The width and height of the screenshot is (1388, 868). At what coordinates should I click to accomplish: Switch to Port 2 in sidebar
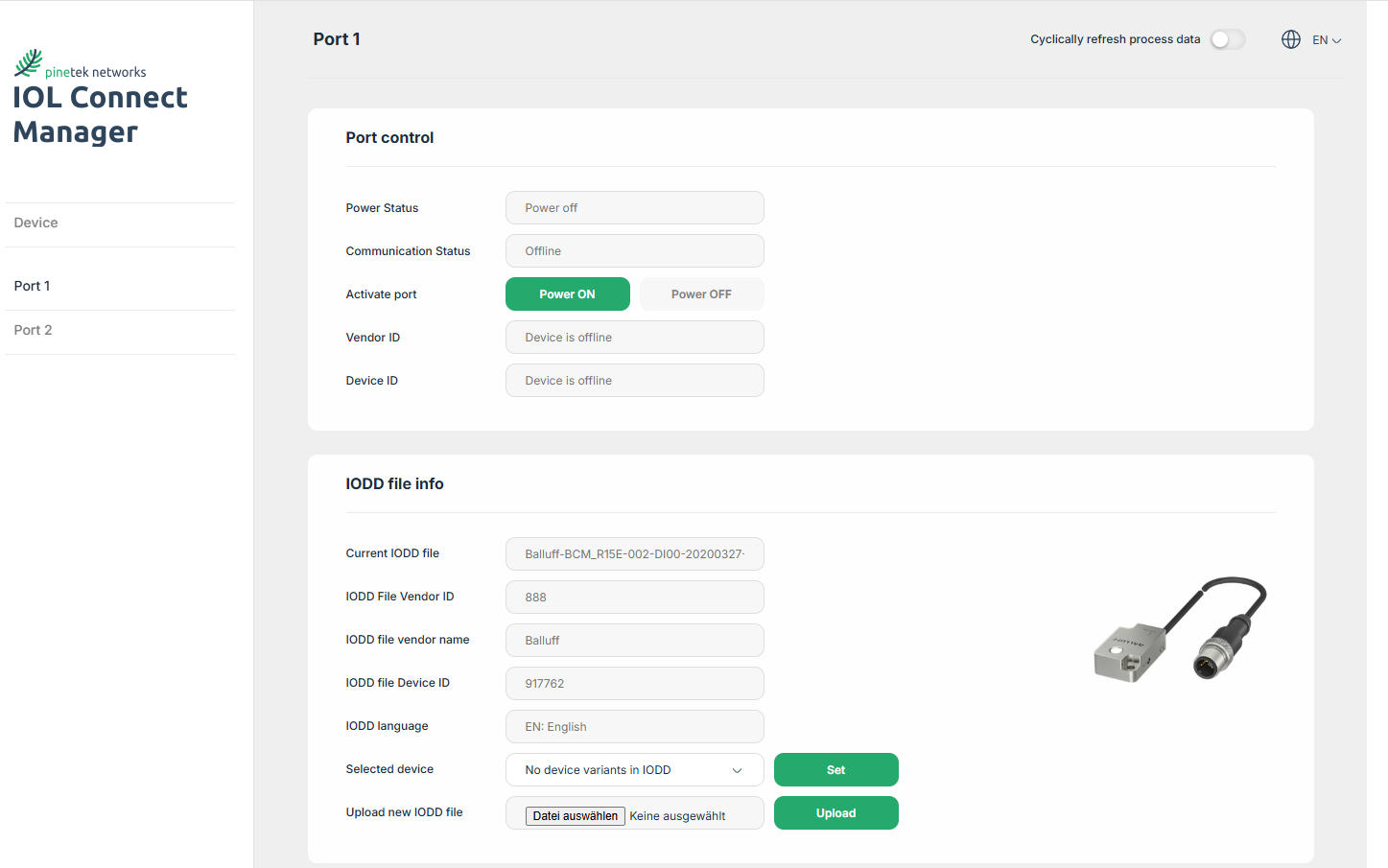34,330
